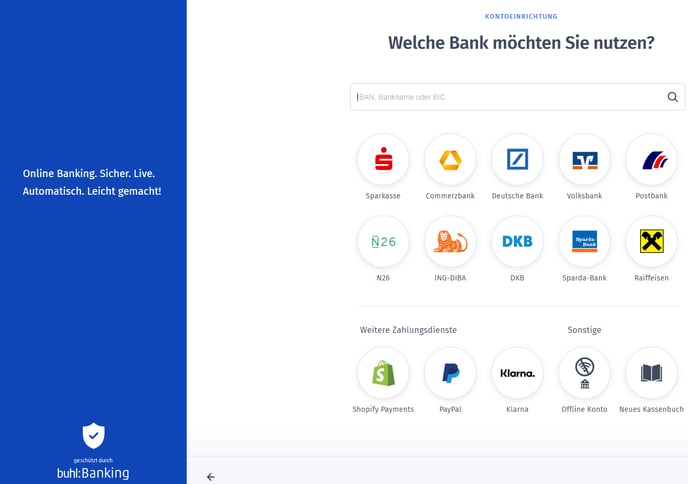This screenshot has height=484, width=688.
Task: Click the Klarna text label
Action: pyautogui.click(x=517, y=409)
